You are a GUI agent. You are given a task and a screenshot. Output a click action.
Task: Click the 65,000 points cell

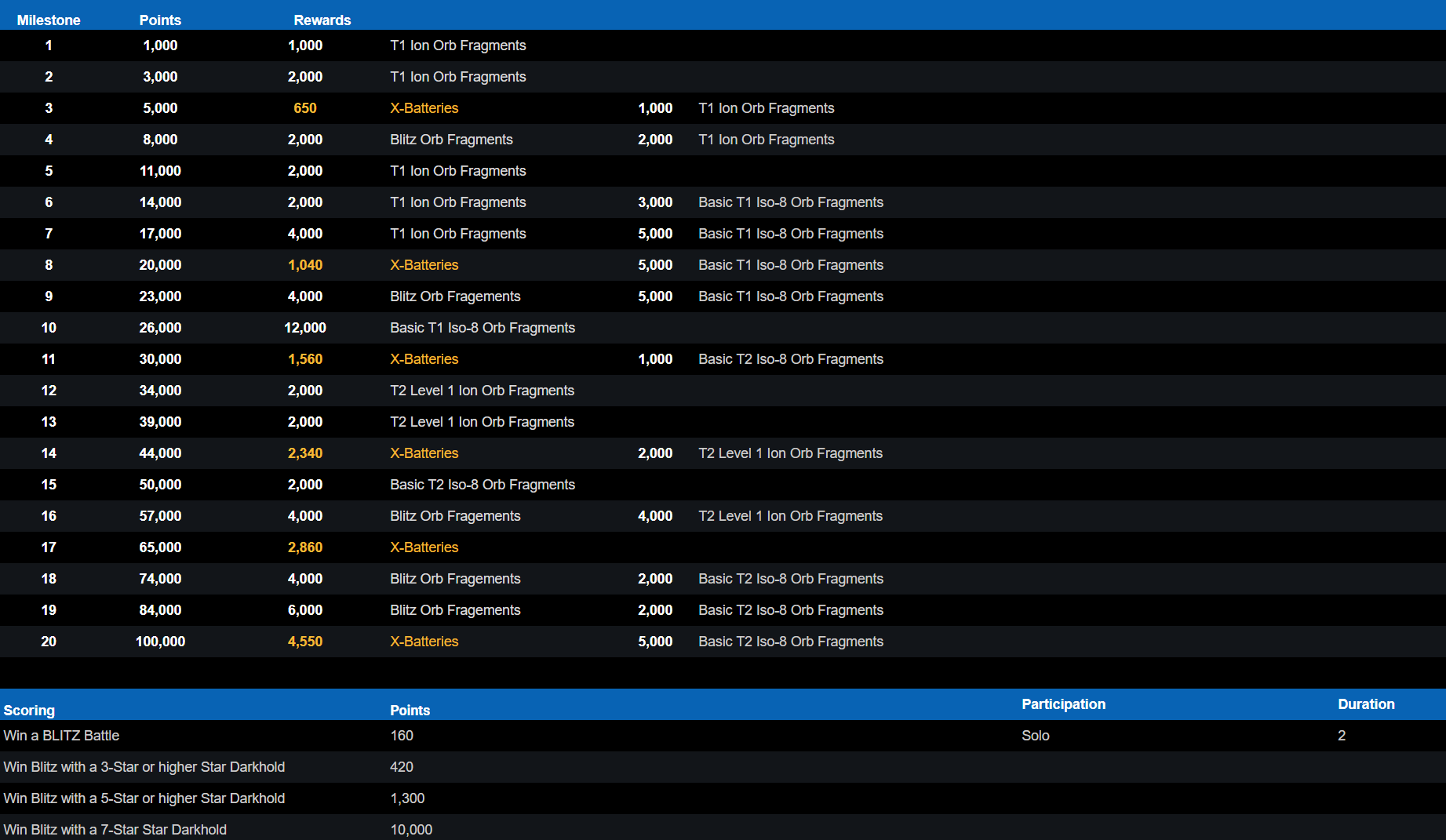point(160,547)
